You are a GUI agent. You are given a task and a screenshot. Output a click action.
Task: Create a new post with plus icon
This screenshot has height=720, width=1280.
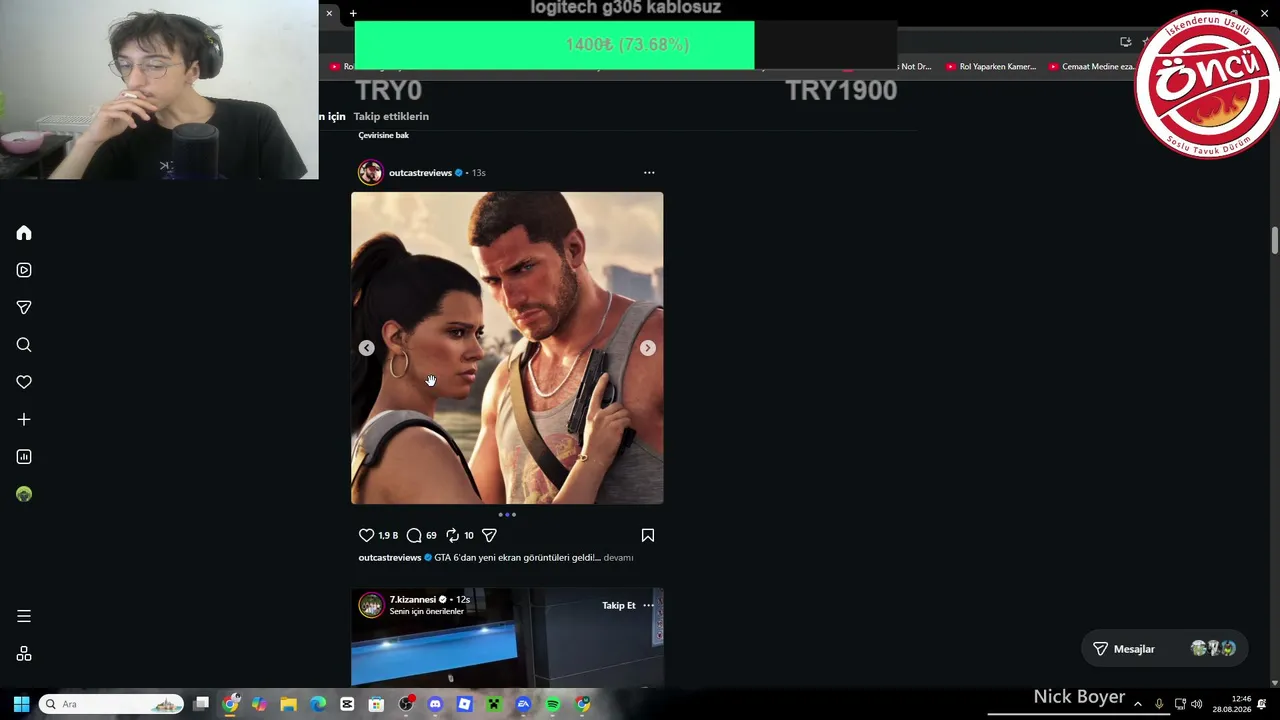point(24,420)
